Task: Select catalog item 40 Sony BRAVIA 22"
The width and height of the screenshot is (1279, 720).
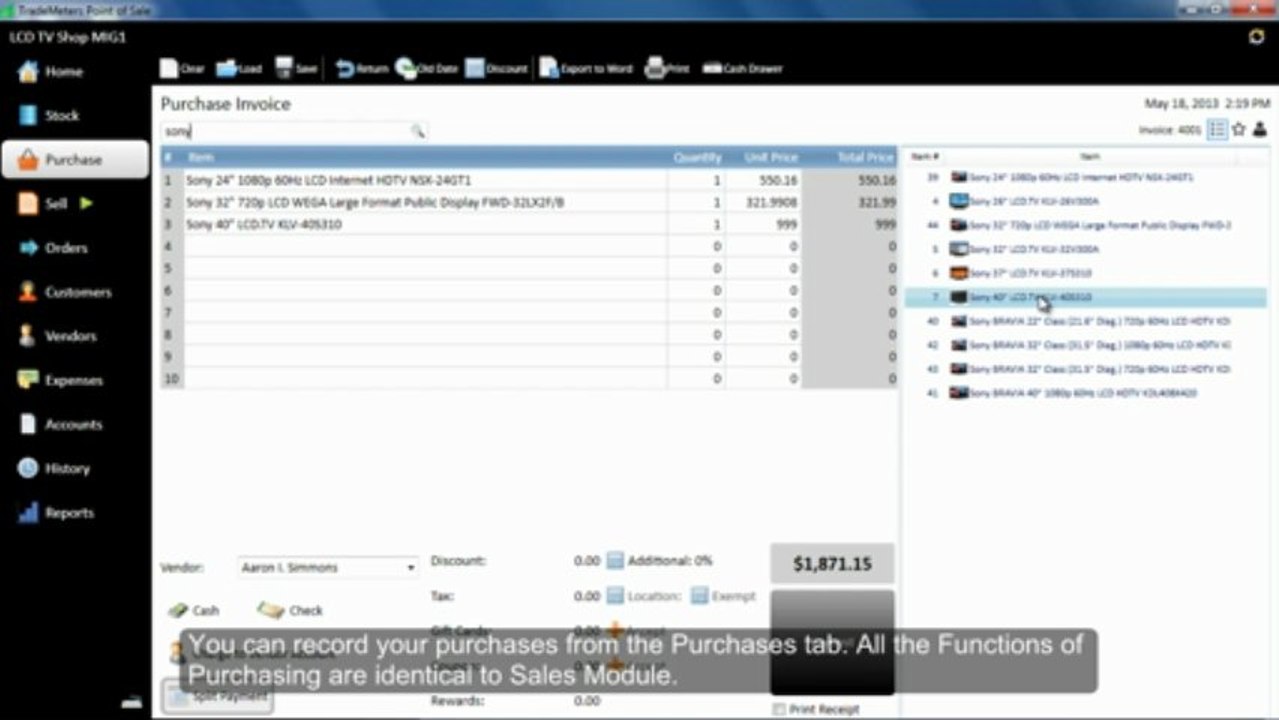Action: click(x=1085, y=321)
